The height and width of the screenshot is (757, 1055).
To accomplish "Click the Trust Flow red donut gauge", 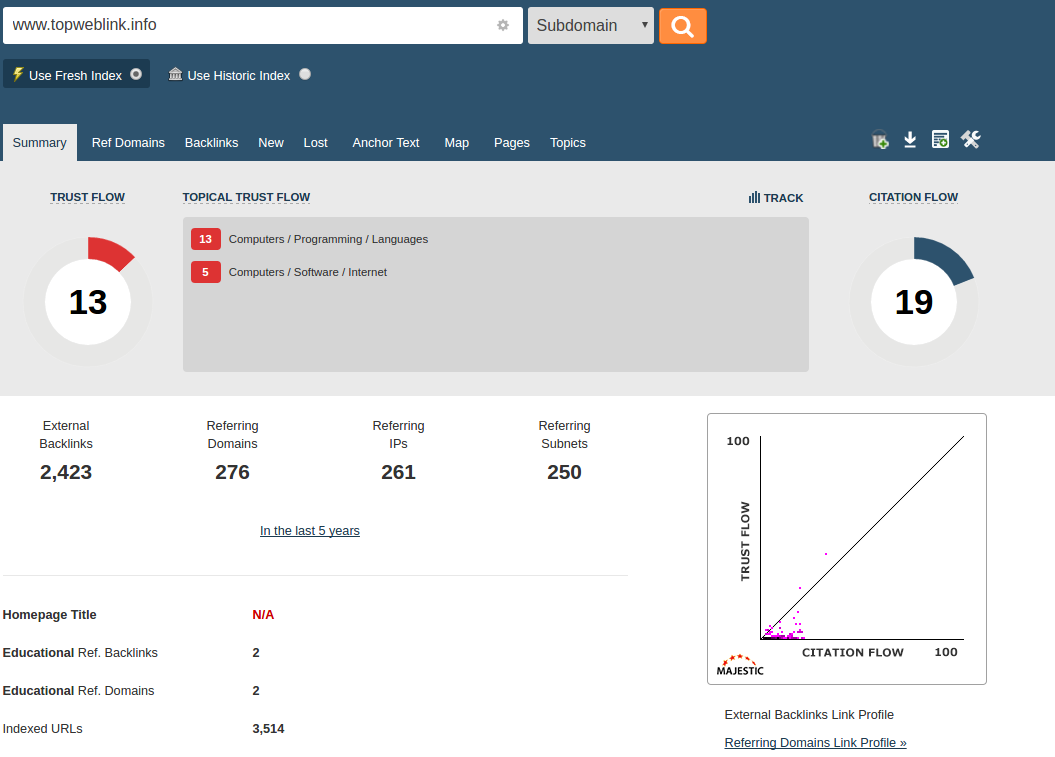I will [88, 301].
